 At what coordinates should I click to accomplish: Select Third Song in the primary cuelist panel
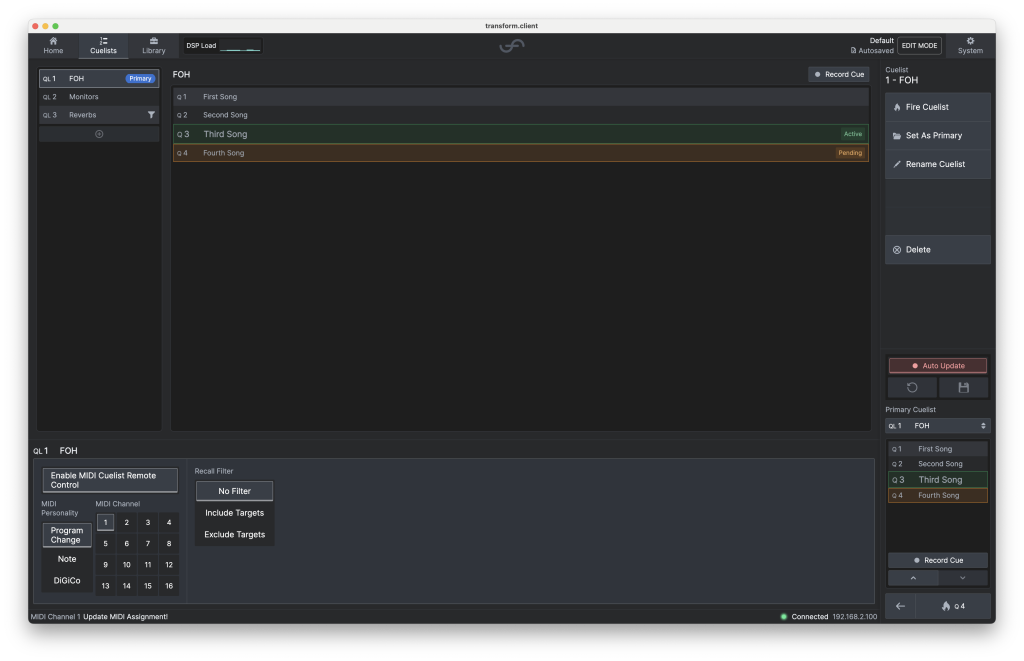(x=937, y=479)
